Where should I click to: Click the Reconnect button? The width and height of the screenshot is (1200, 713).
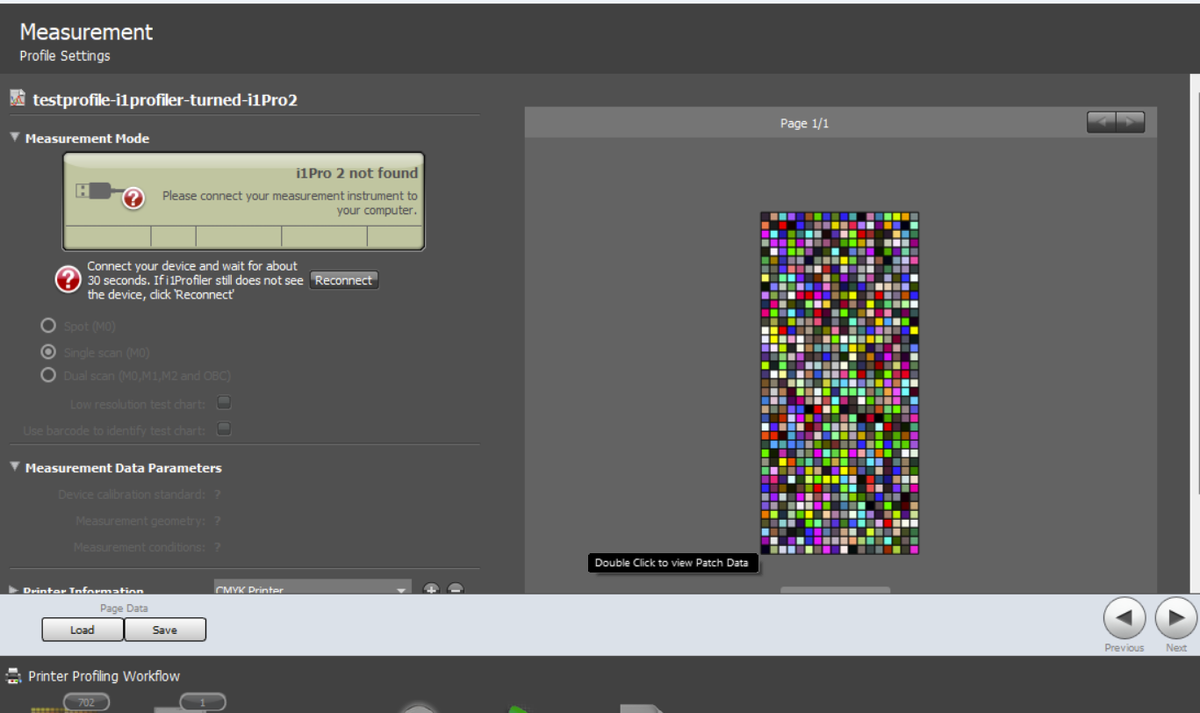[x=344, y=281]
